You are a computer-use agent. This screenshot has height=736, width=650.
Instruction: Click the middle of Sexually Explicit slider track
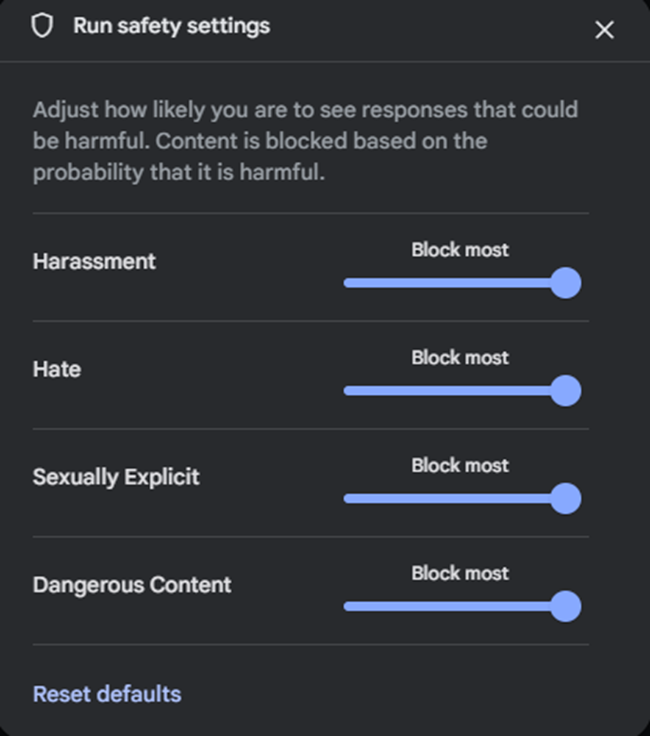[x=456, y=498]
